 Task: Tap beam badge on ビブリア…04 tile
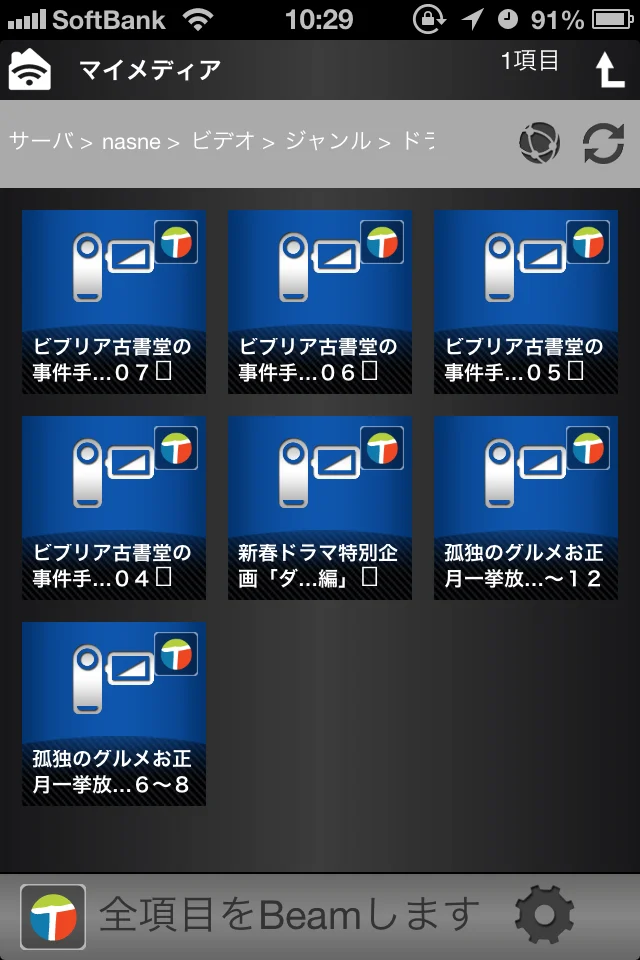tap(176, 448)
